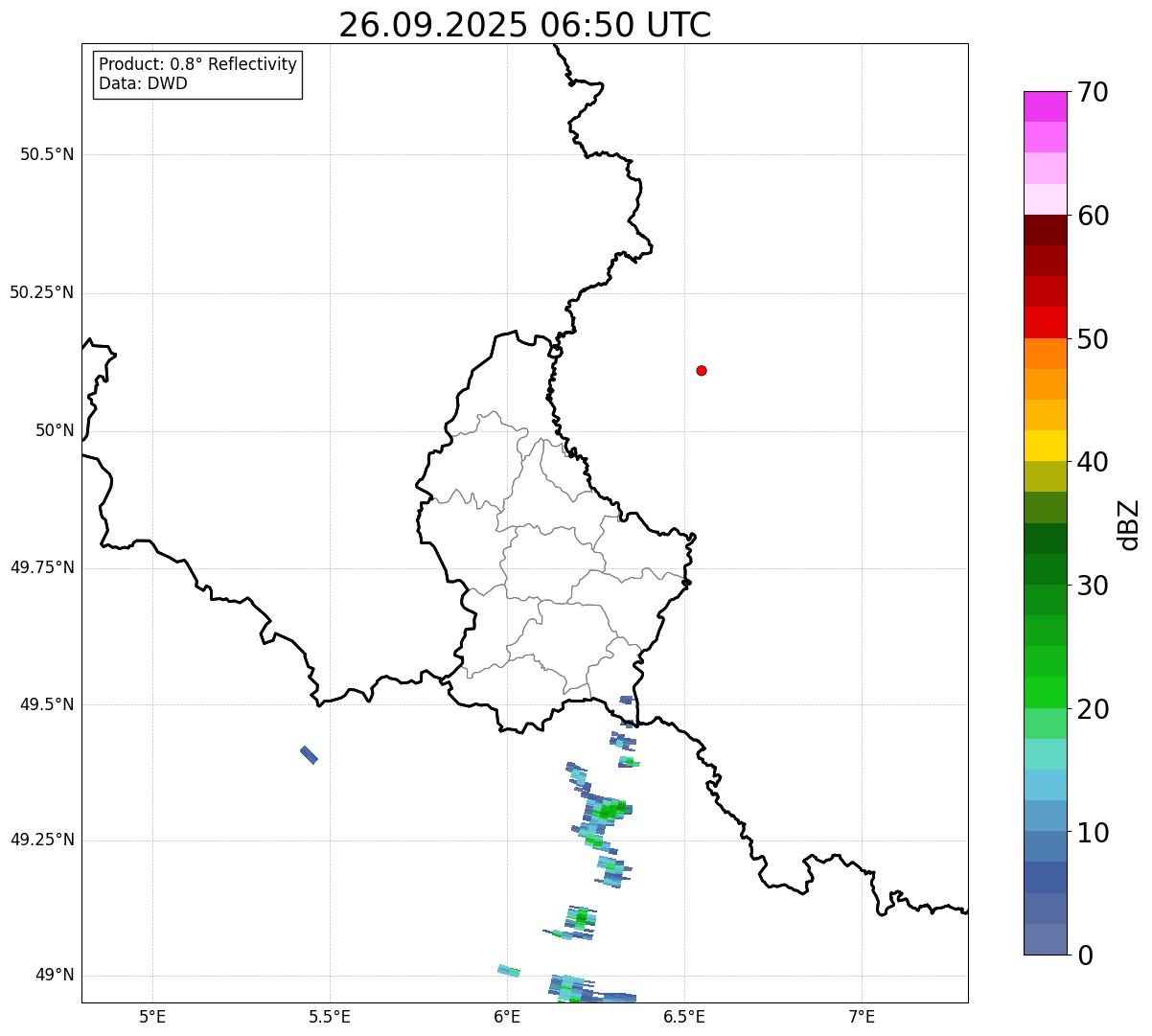Click the '49.75°N' latitude label
The image size is (1152, 1036).
tap(42, 567)
